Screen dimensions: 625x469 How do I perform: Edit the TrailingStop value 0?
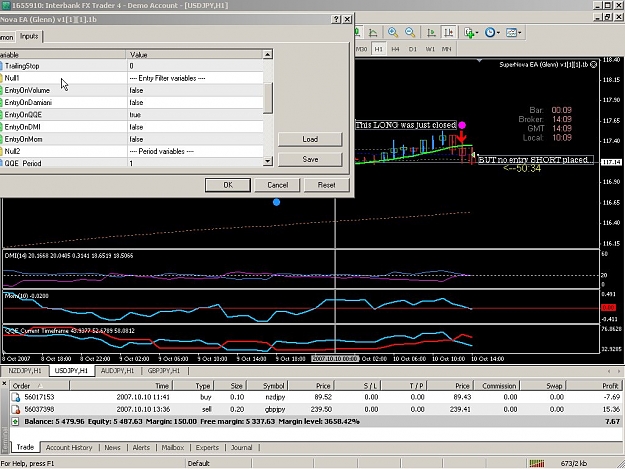[x=195, y=66]
